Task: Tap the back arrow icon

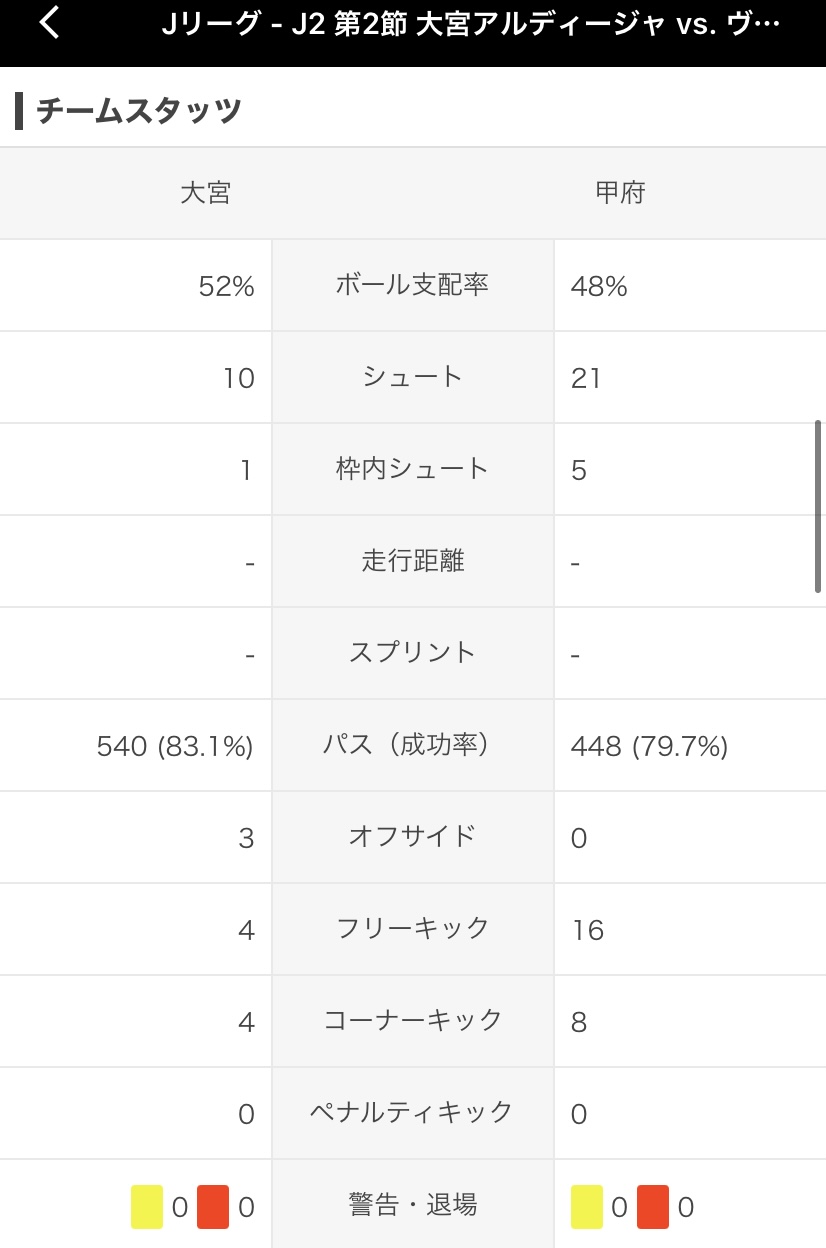Action: tap(49, 22)
